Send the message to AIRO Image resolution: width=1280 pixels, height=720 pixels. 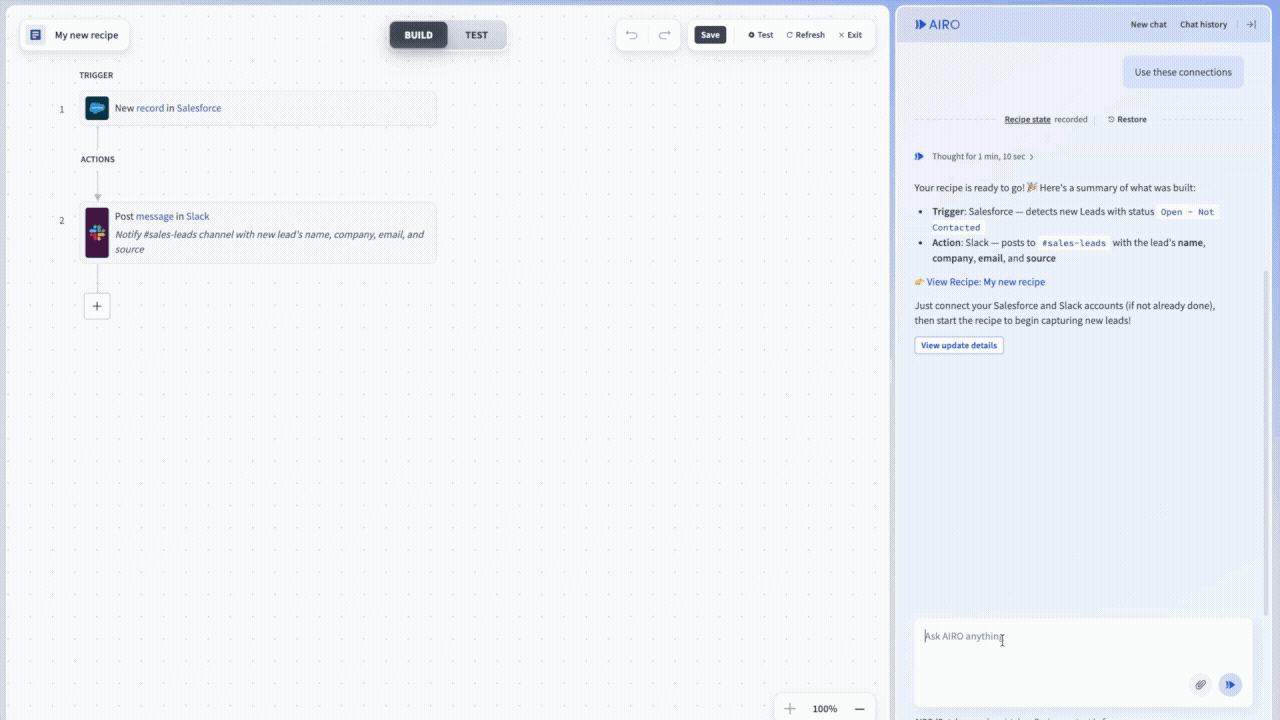(x=1230, y=684)
